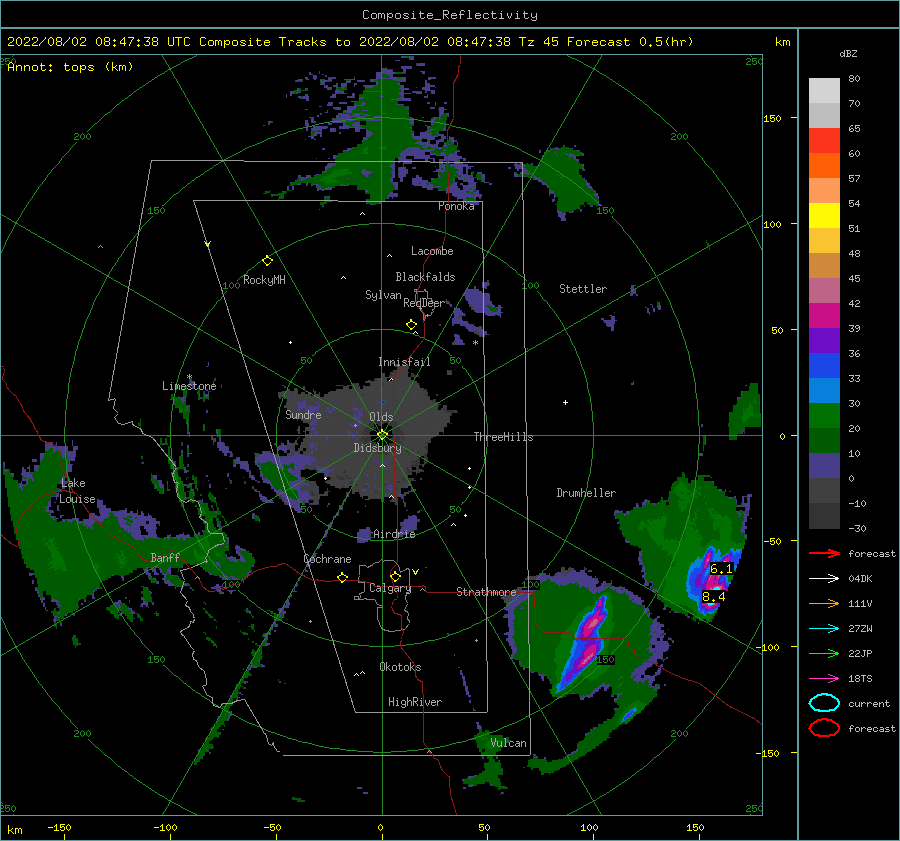The image size is (900, 841).
Task: Click the radar center marker near Olds
Action: click(382, 435)
